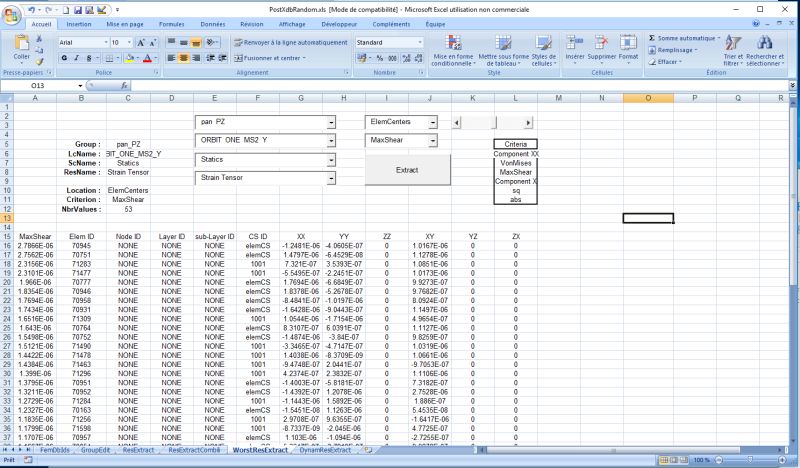
Task: Open the Insertion ribbon tab
Action: tap(79, 24)
